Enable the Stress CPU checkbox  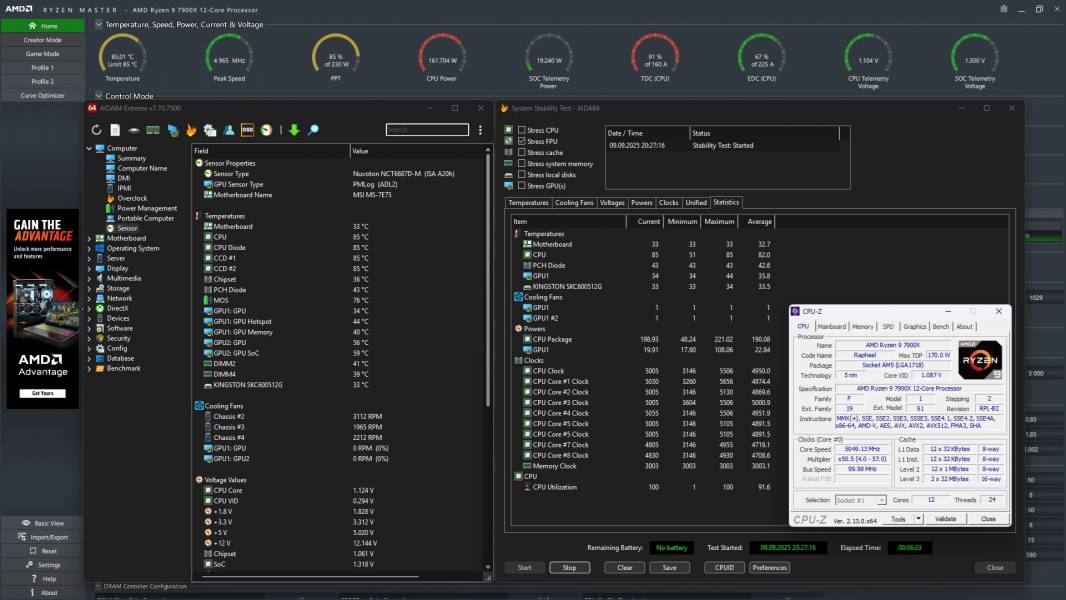pyautogui.click(x=522, y=130)
